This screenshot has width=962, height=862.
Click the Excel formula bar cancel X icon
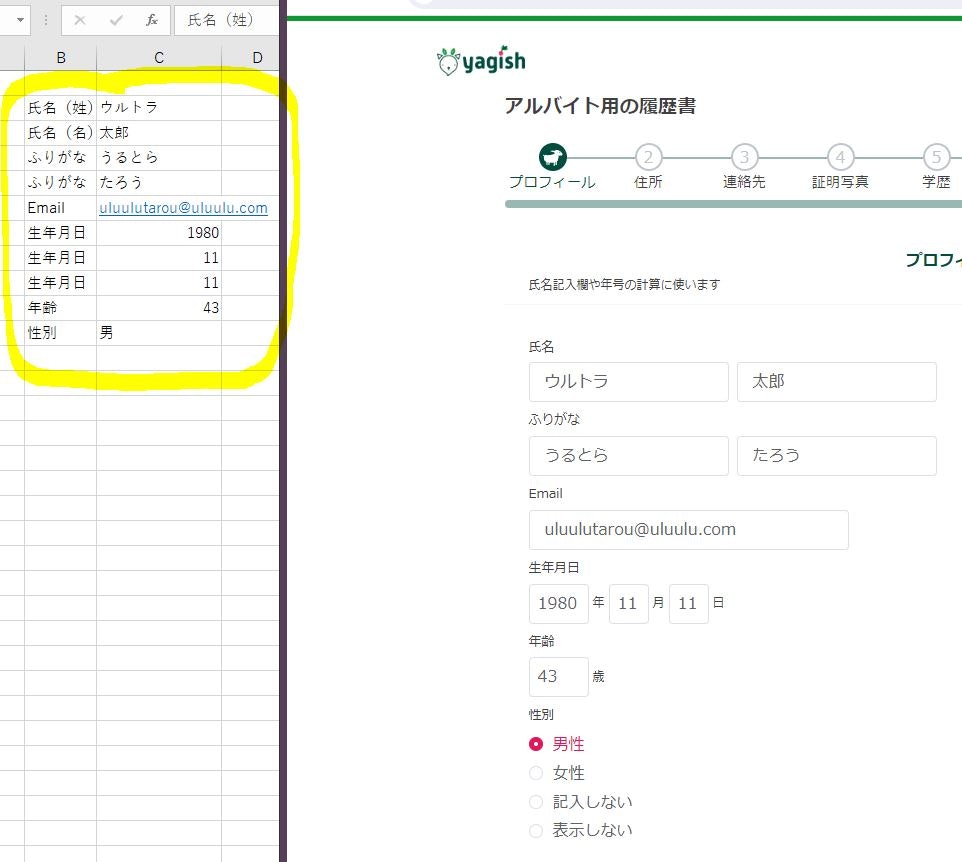(80, 20)
